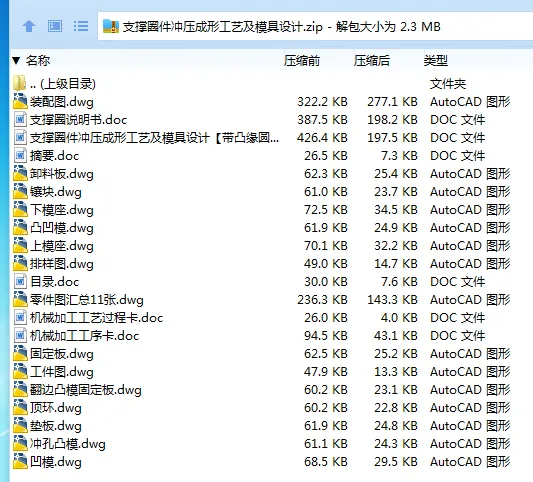Sort by 压缩后 column header
This screenshot has height=482, width=533.
[x=372, y=61]
